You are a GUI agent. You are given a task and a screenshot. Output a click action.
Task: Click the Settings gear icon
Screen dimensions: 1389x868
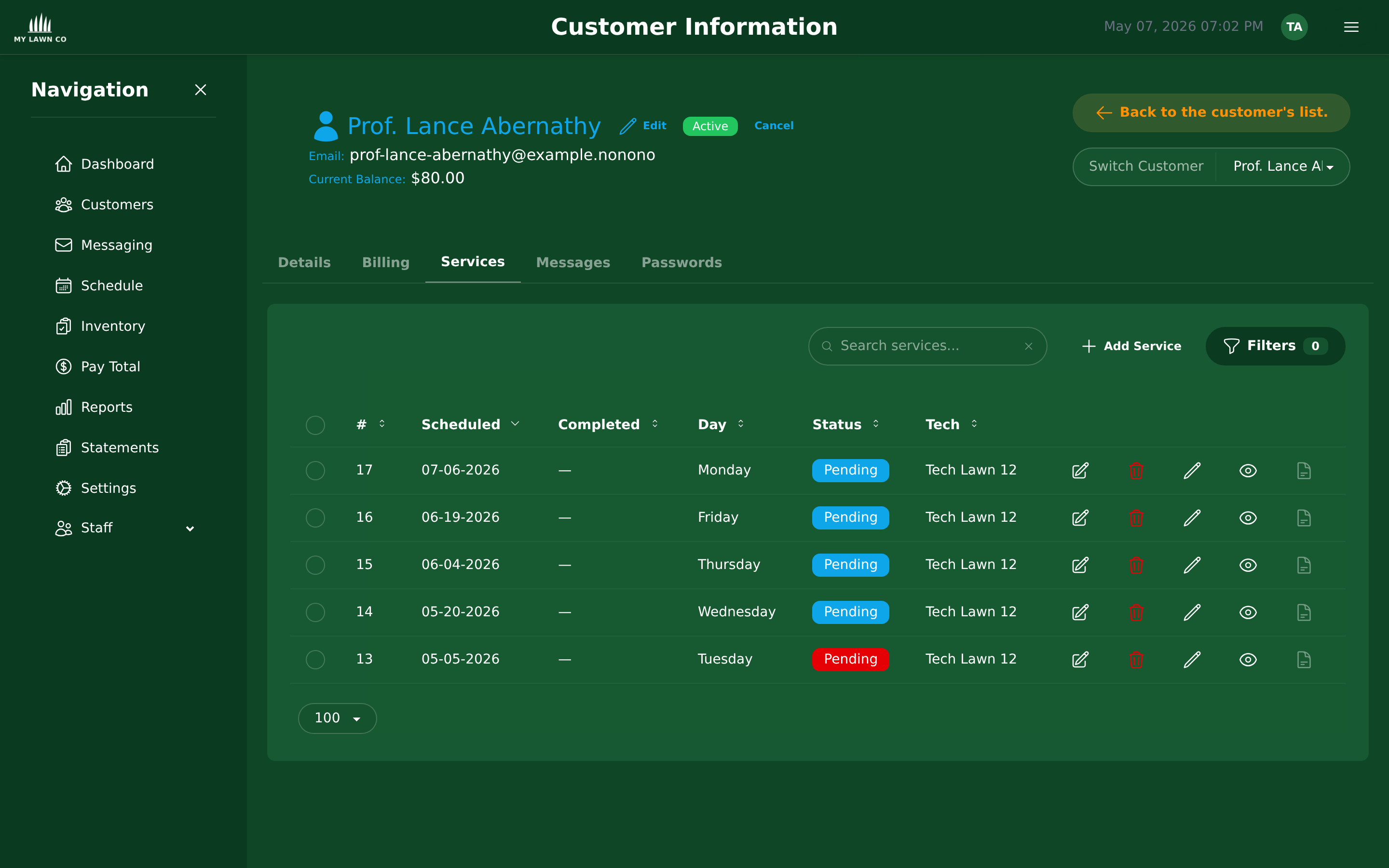pos(63,488)
